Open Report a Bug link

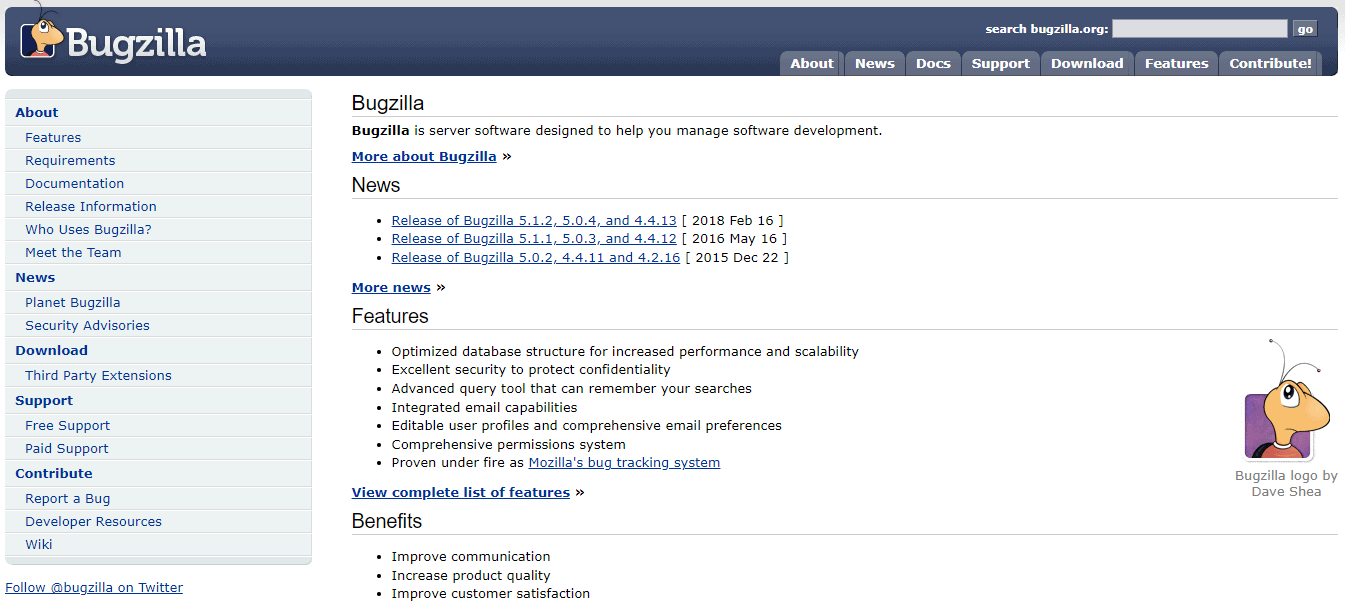pos(68,498)
